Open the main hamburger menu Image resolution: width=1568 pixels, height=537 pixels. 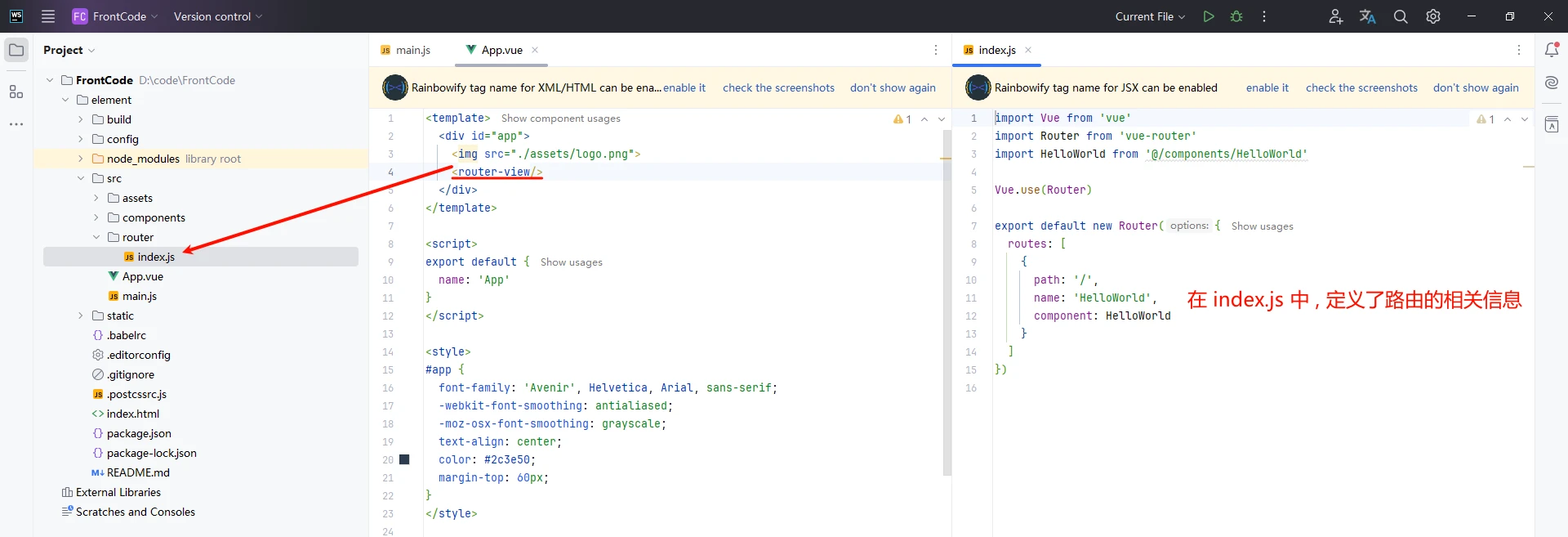48,16
